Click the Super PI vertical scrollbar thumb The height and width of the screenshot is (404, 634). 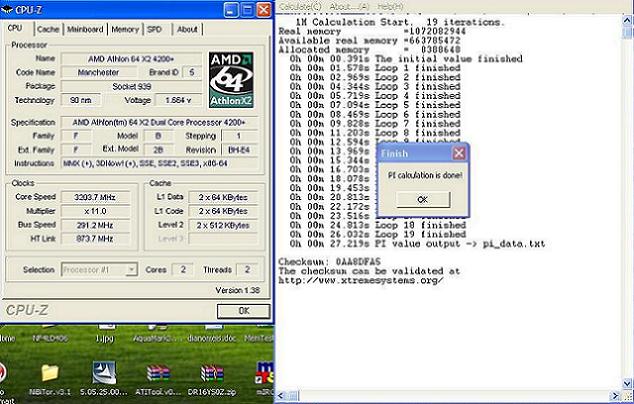[x=628, y=32]
